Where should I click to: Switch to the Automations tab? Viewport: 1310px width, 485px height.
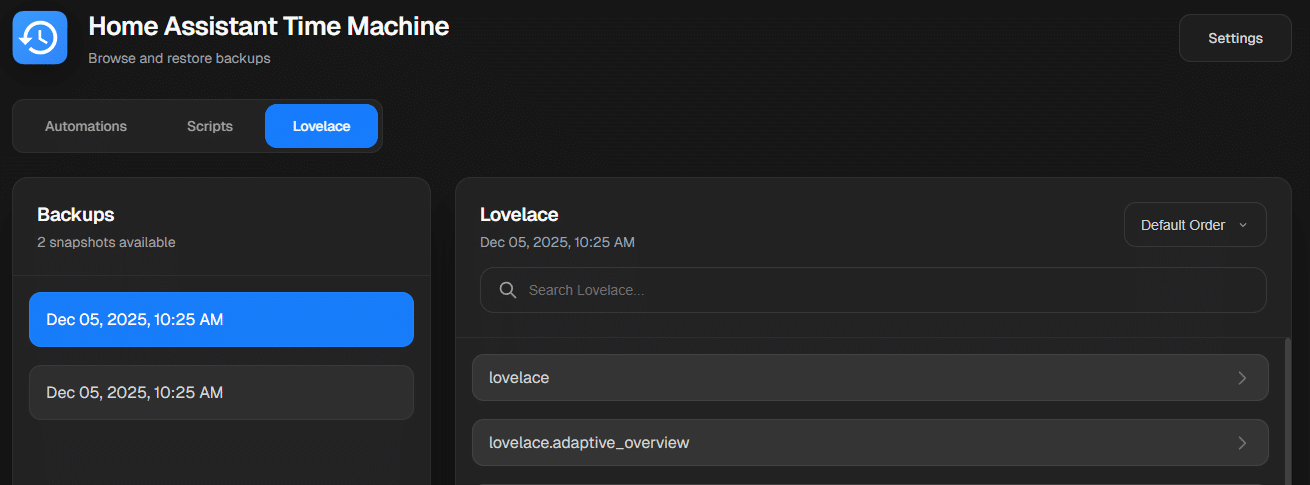(x=86, y=126)
